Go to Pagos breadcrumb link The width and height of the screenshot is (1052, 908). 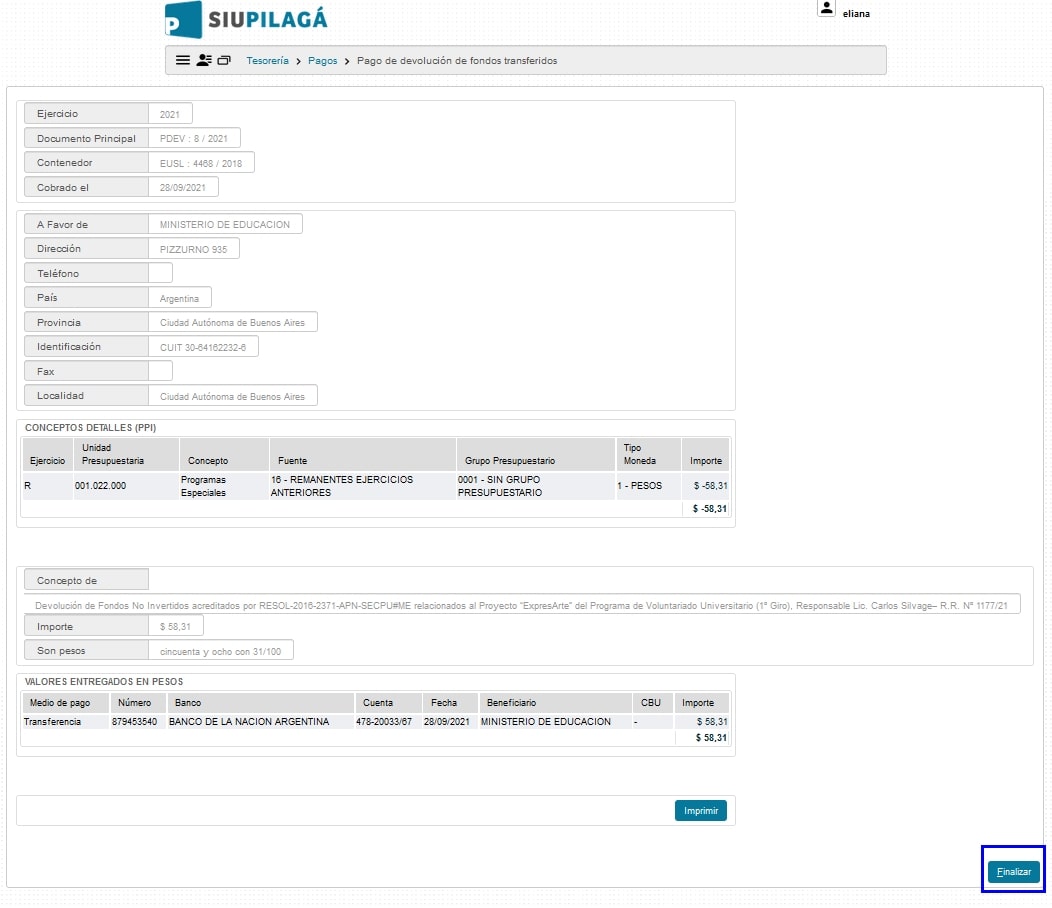point(323,60)
